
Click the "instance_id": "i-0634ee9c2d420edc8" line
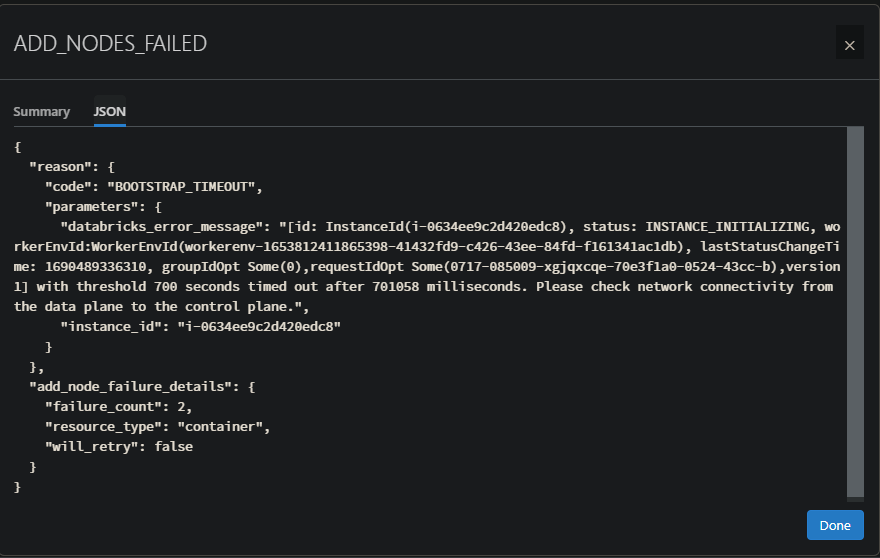200,327
